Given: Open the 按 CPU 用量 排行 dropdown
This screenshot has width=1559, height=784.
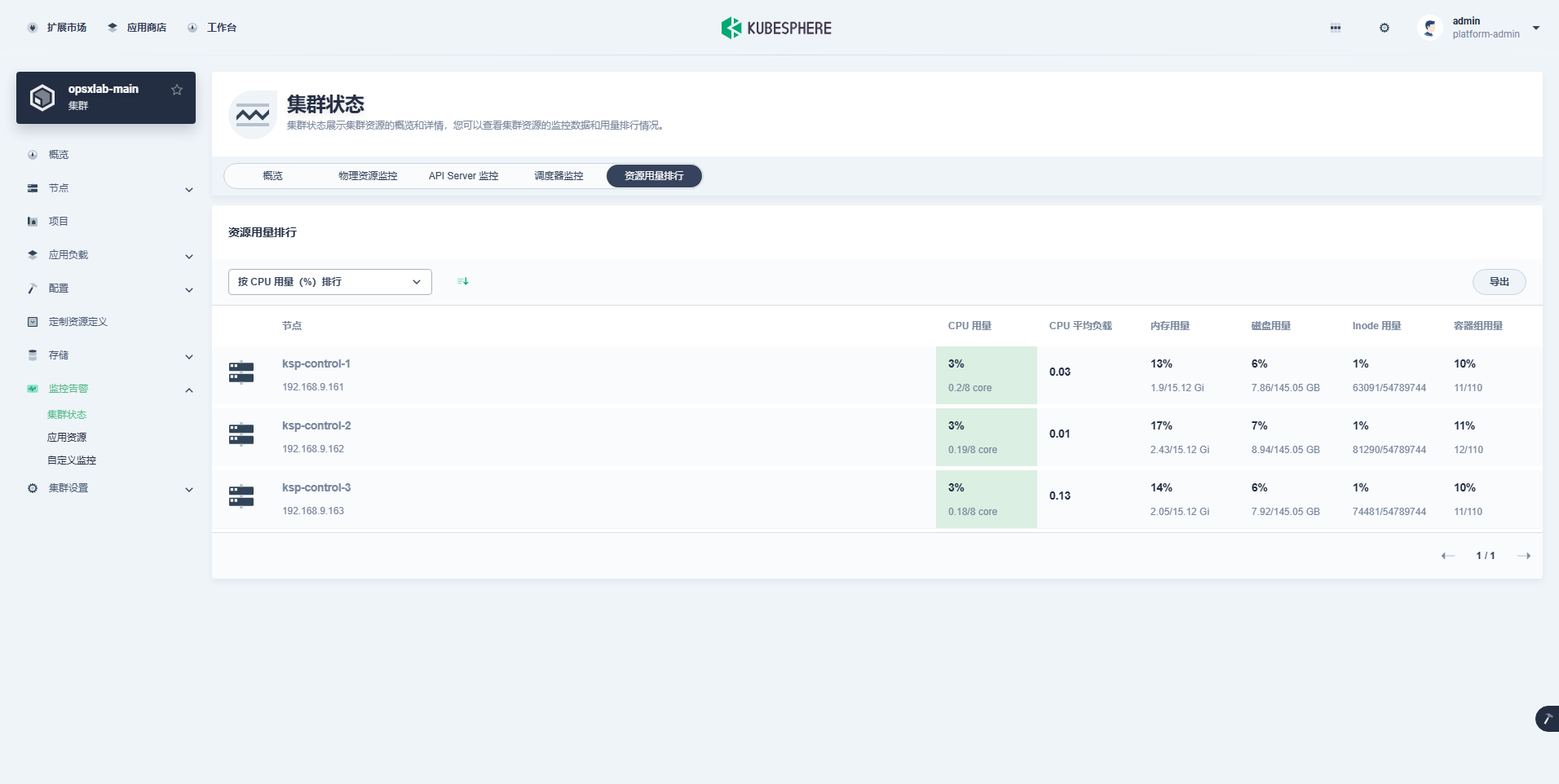Looking at the screenshot, I should [x=330, y=282].
